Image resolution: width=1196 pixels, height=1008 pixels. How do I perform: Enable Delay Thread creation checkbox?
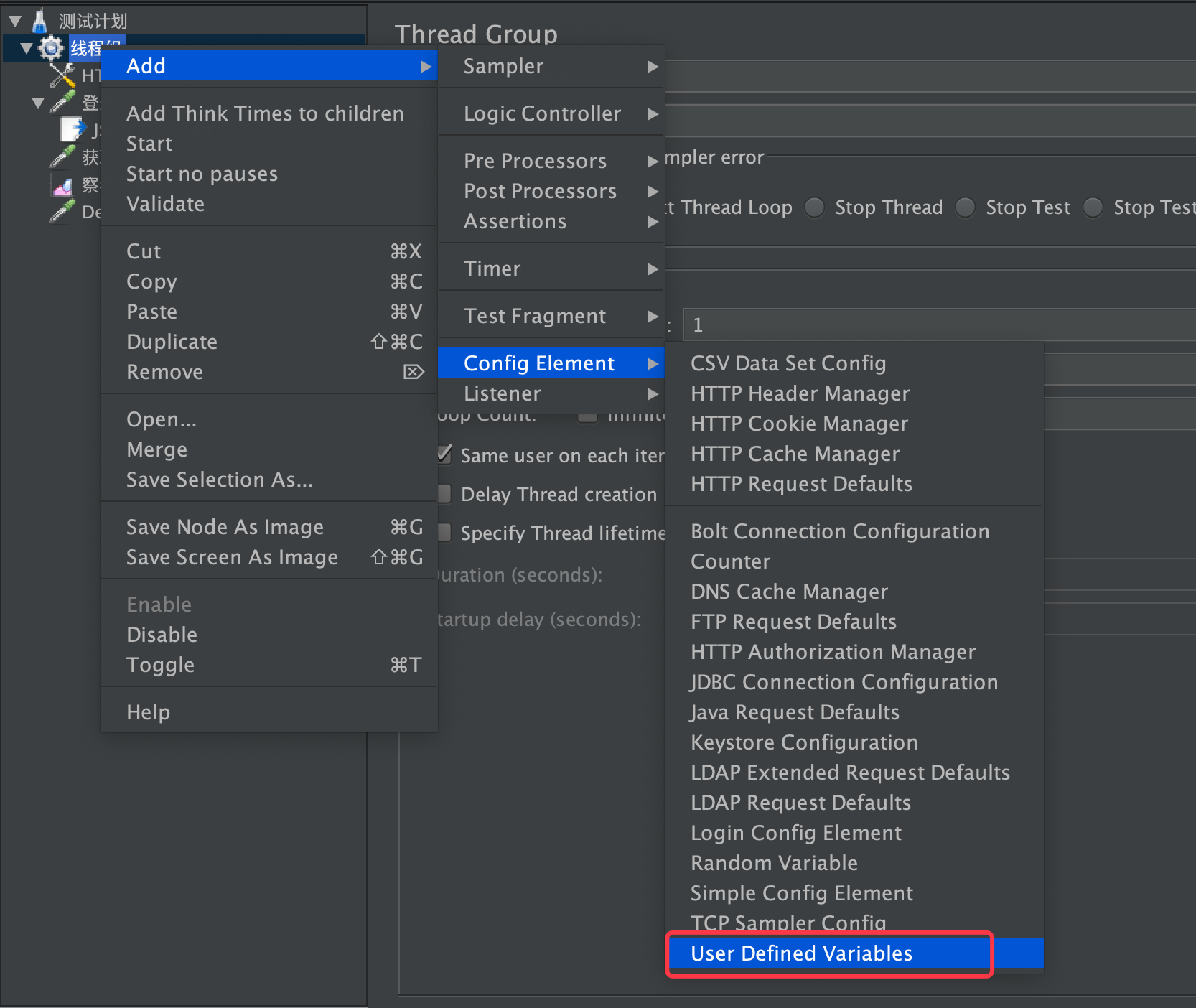444,494
